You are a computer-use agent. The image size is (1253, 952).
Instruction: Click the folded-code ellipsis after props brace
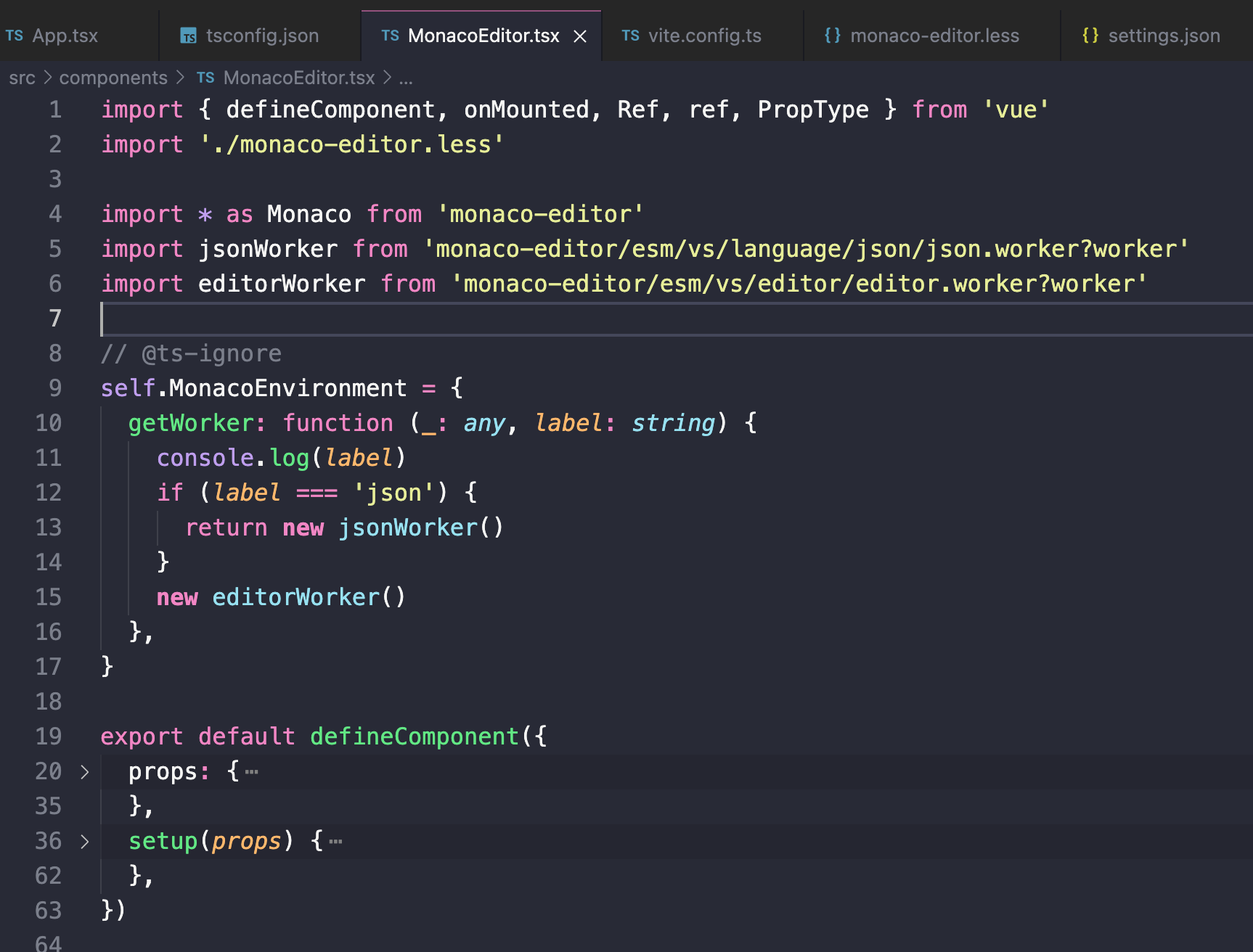pyautogui.click(x=253, y=771)
